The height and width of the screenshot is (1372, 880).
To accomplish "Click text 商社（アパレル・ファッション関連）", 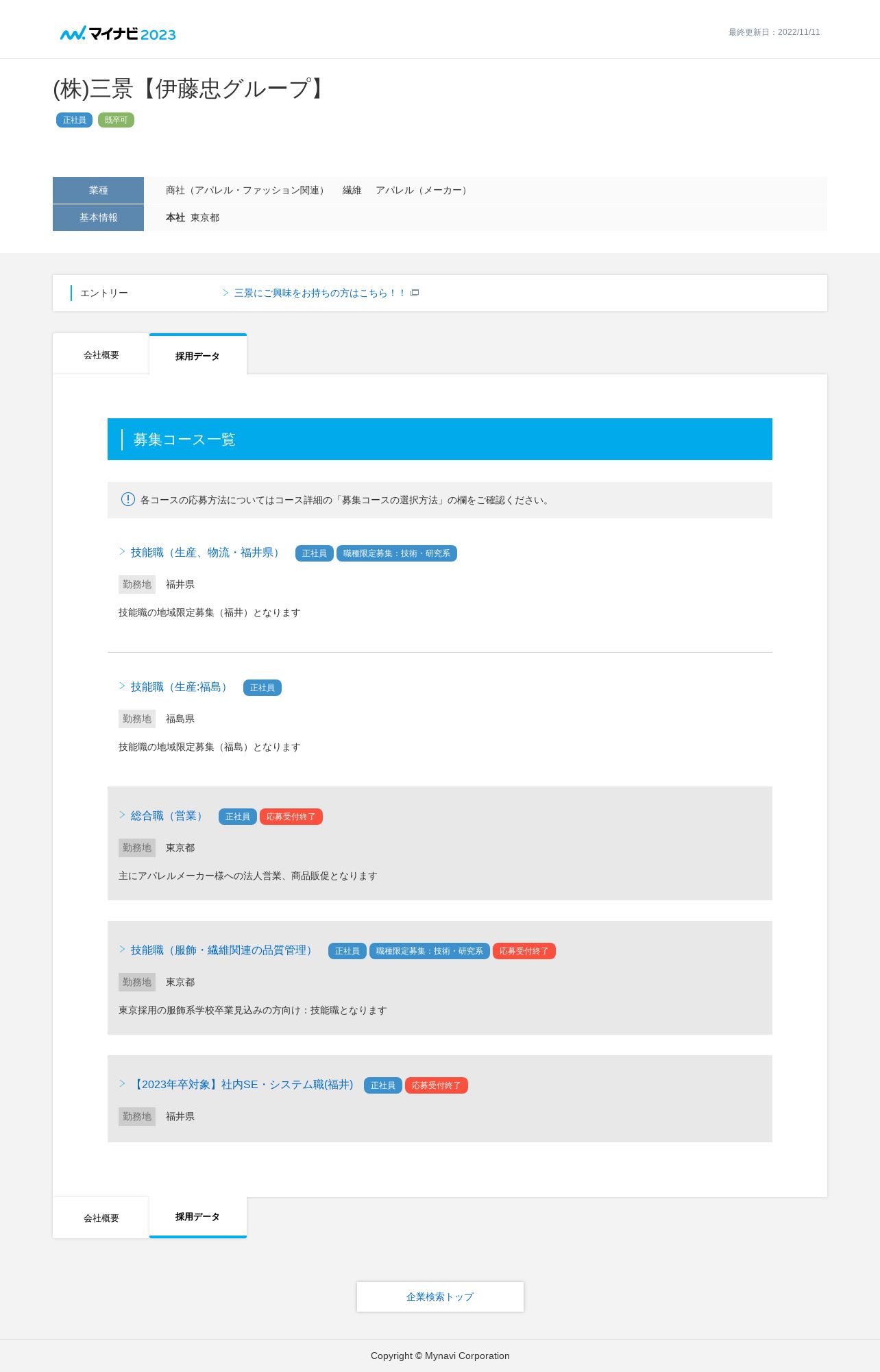I will 247,190.
